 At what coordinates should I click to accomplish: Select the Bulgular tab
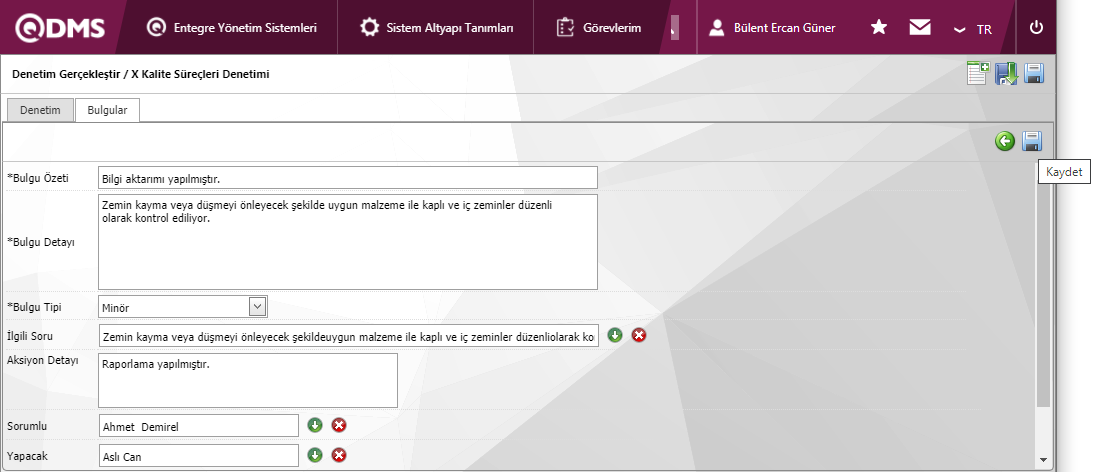(x=107, y=110)
